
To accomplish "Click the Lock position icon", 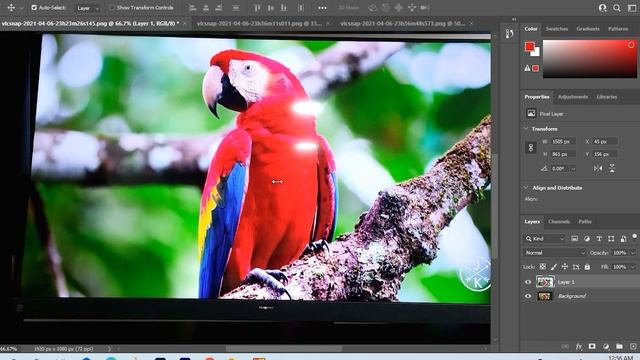I will click(564, 267).
